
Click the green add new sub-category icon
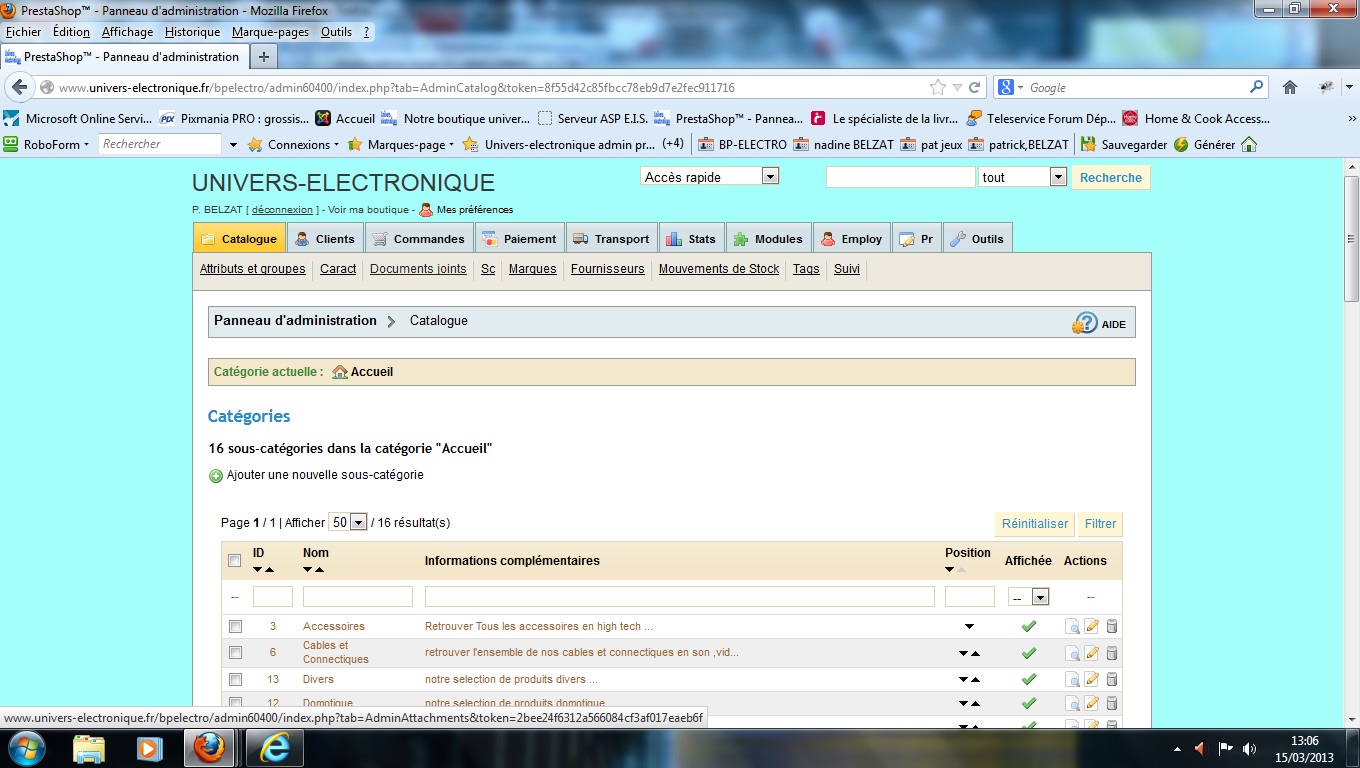(x=216, y=476)
